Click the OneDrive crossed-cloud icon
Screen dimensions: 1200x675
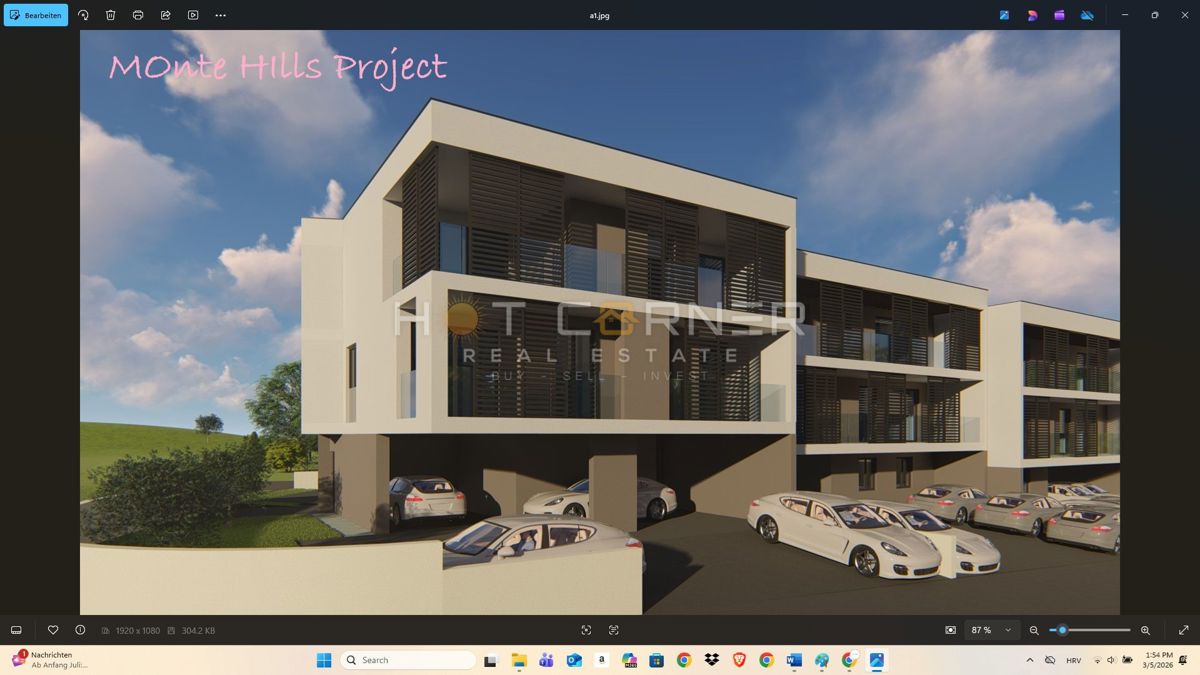1087,15
